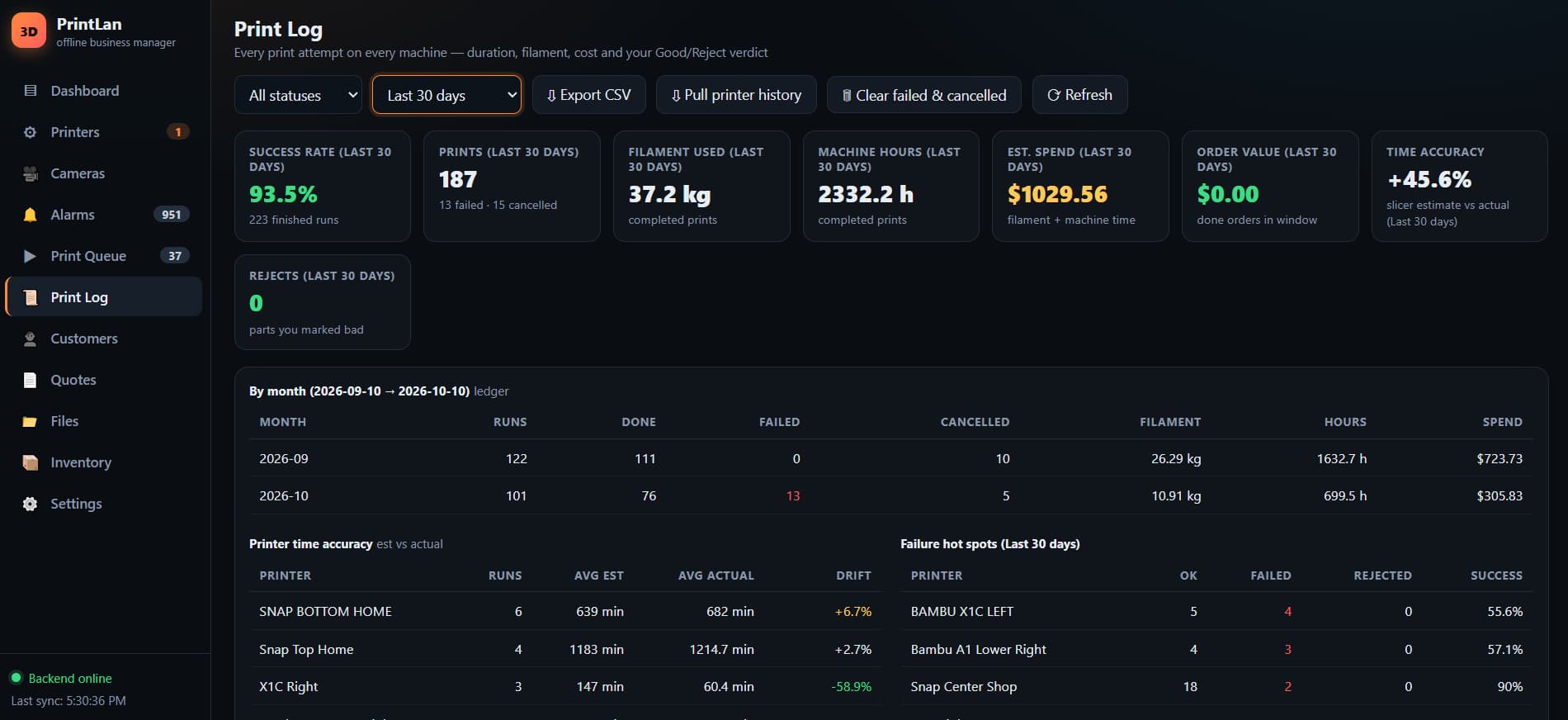
Task: Open the Last 30 days range dropdown
Action: tap(446, 95)
